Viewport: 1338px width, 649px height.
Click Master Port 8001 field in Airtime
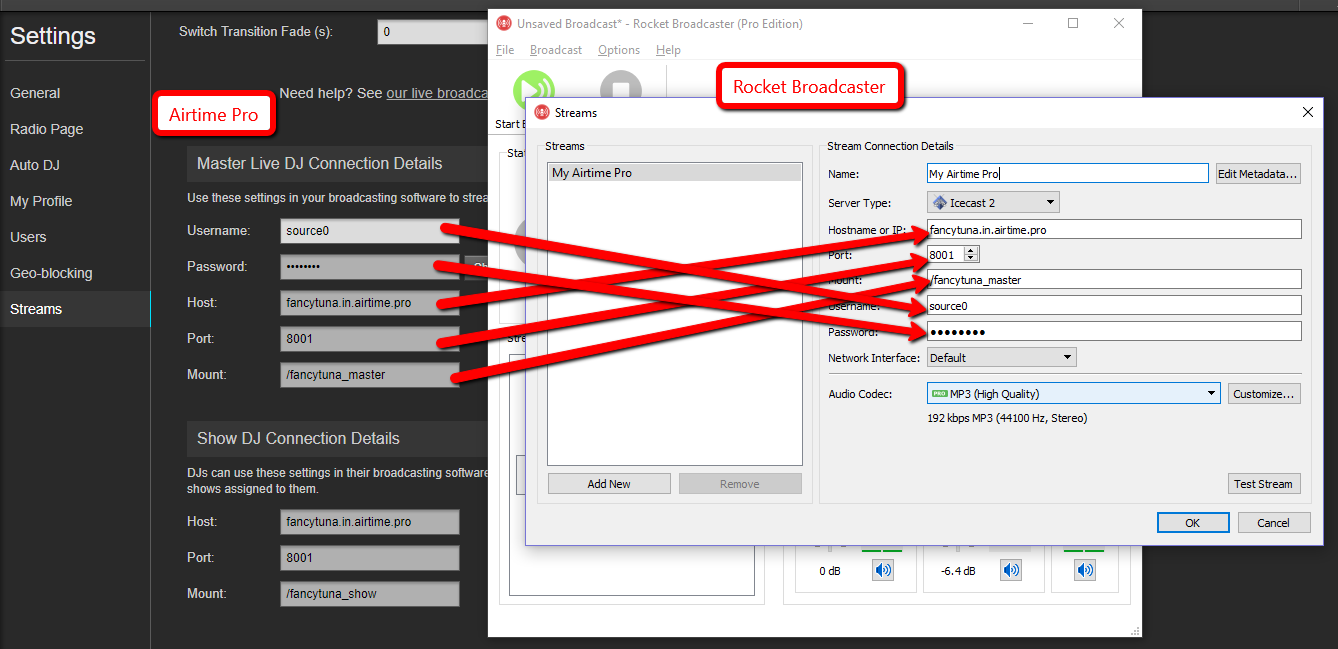point(369,339)
